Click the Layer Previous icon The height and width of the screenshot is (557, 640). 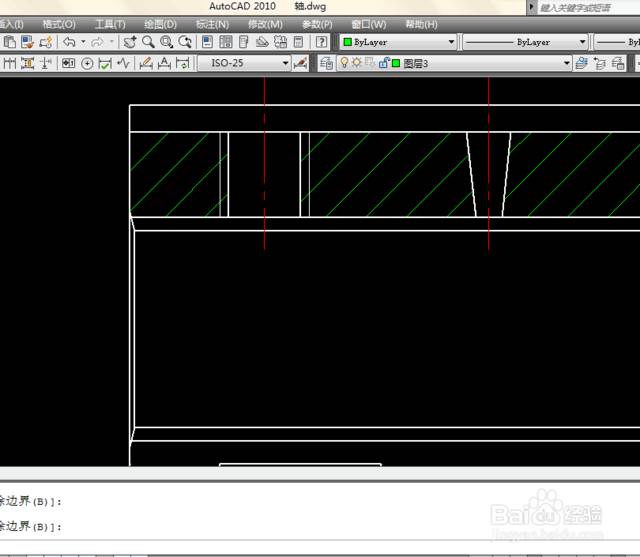600,63
